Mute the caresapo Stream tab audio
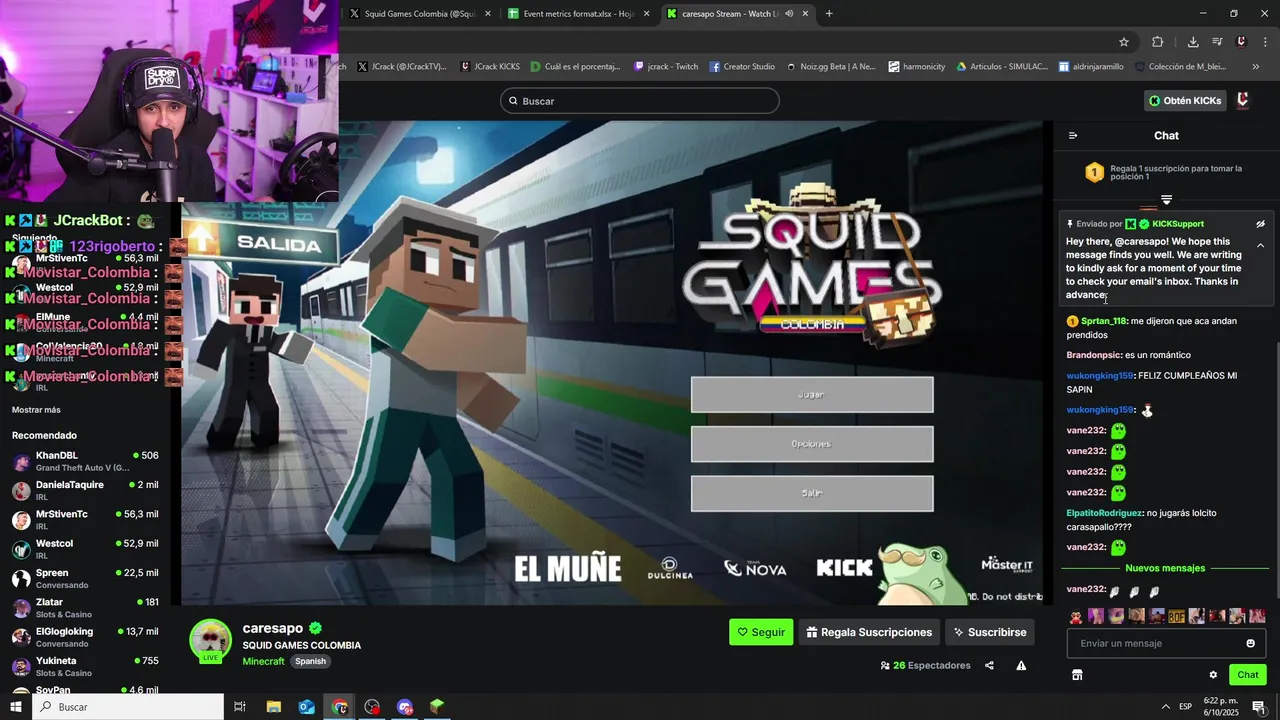 (x=789, y=14)
